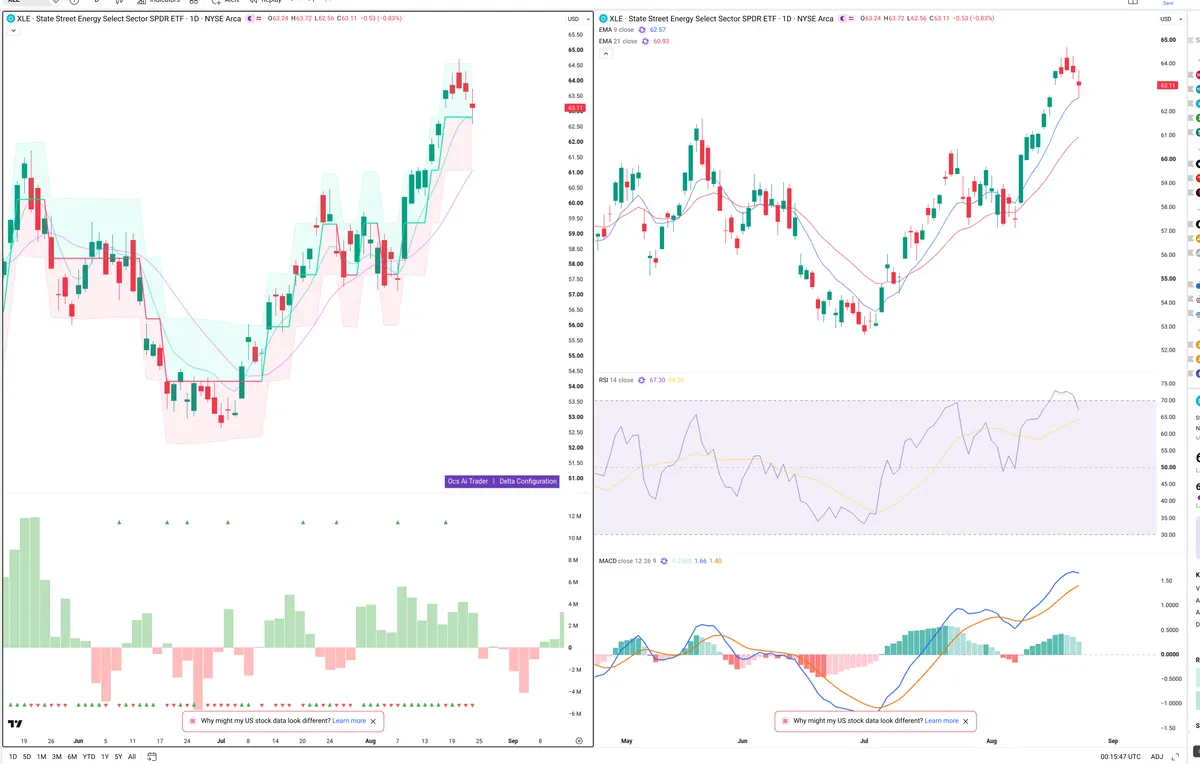Select the 1D date range
This screenshot has height=764, width=1200.
tap(13, 757)
